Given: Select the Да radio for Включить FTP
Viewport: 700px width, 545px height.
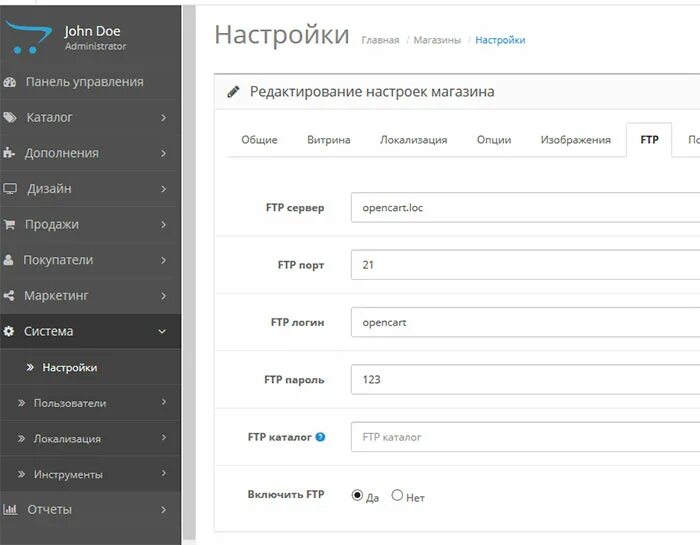Looking at the screenshot, I should (x=357, y=495).
